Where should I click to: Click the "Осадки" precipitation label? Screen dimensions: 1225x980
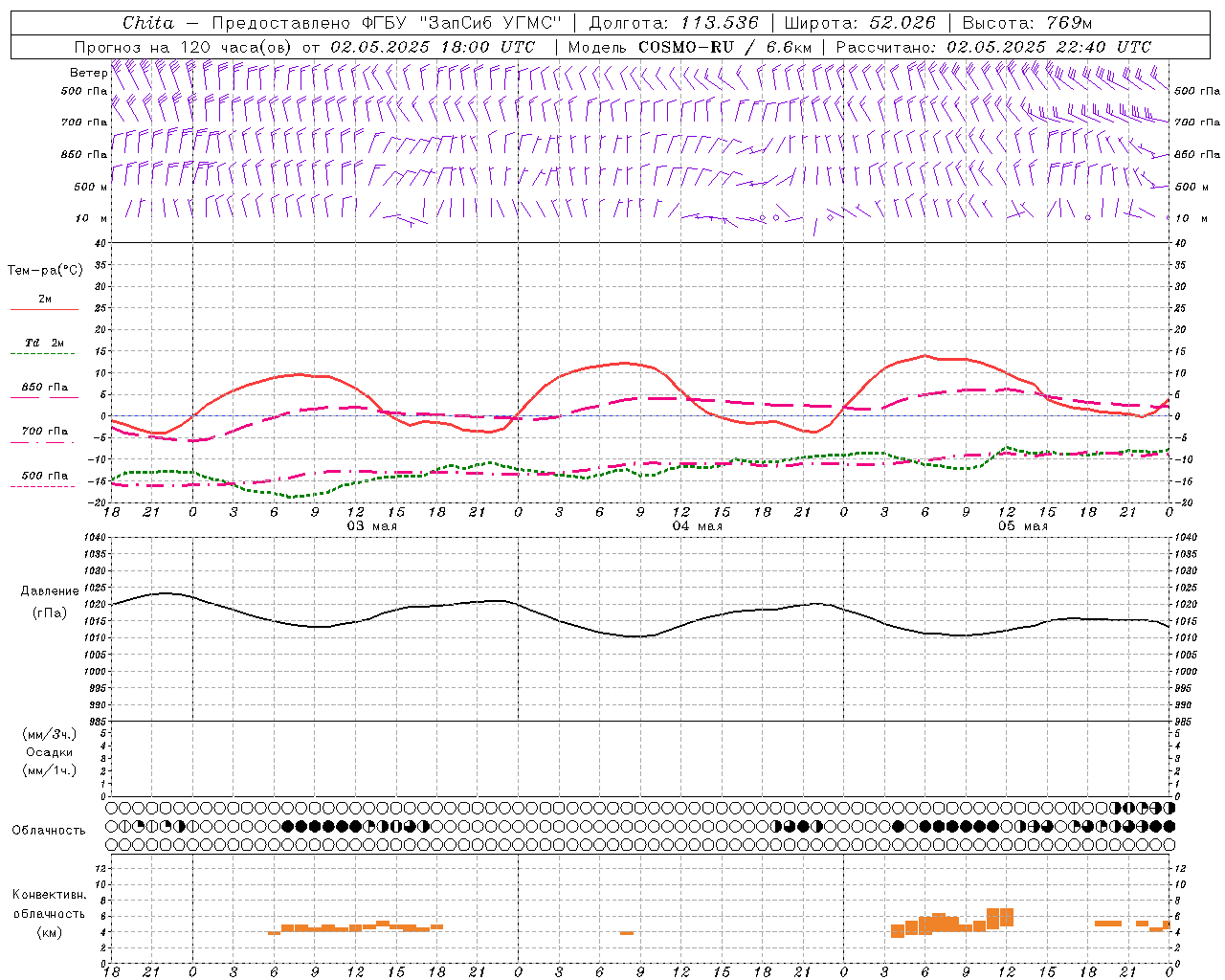pos(50,752)
